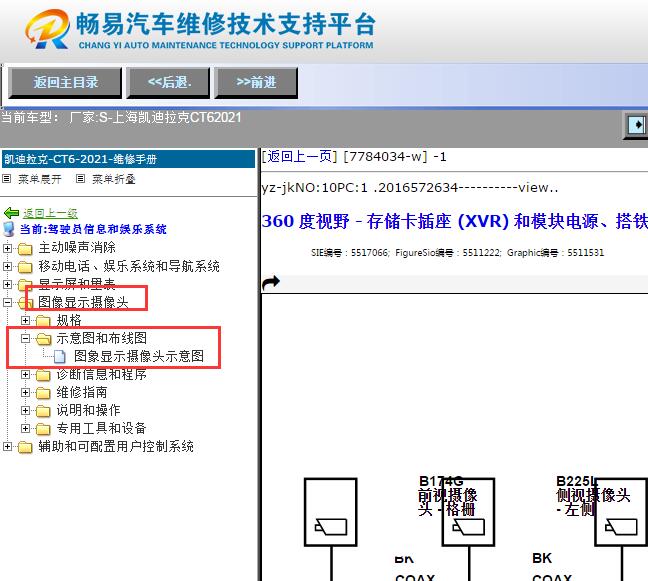Image resolution: width=648 pixels, height=581 pixels.
Task: Click the 菜单折叠 list icon
Action: tap(80, 179)
